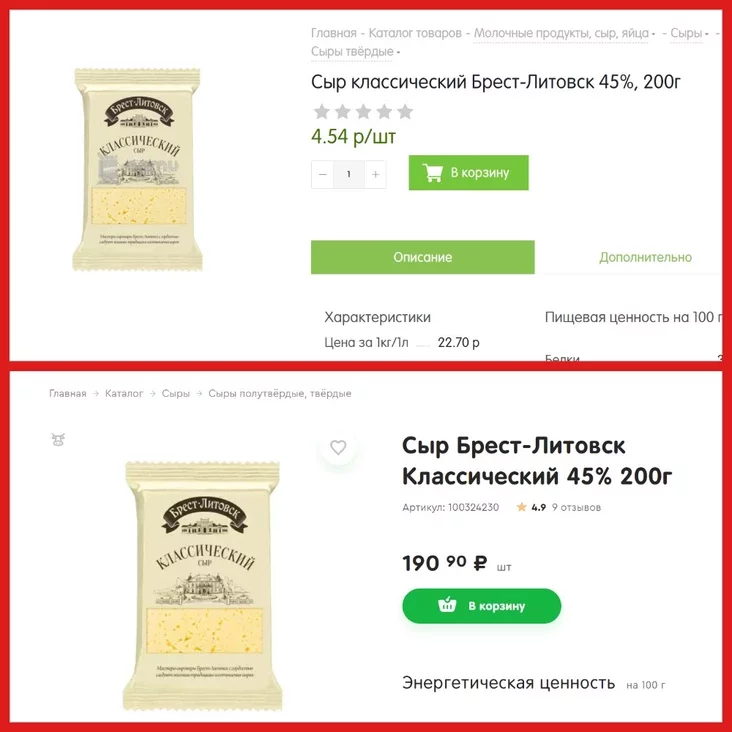Expand the Сыры твёрдые breadcrumb dropdown

pos(355,51)
